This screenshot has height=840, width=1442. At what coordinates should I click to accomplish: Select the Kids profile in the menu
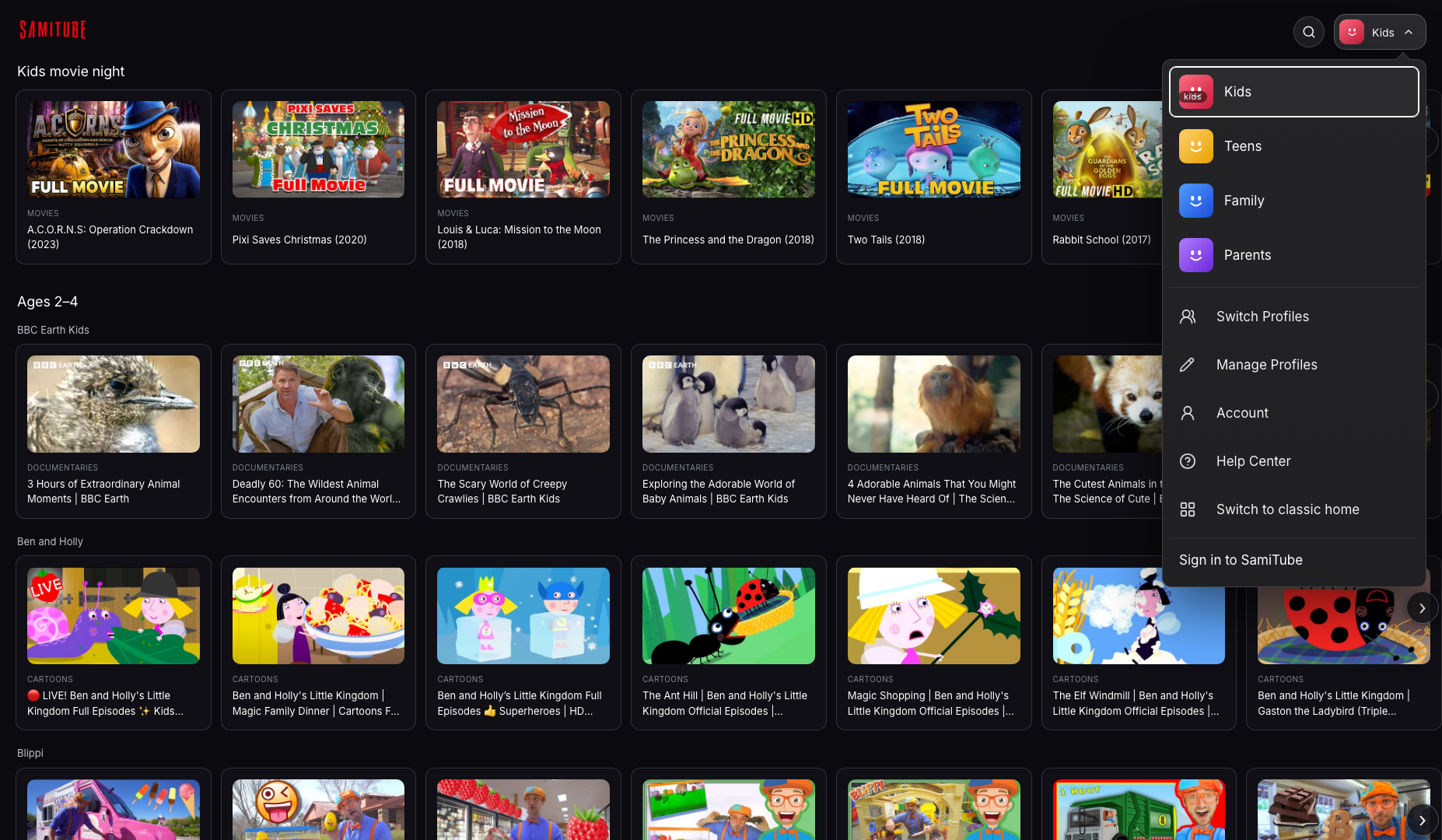(1294, 92)
